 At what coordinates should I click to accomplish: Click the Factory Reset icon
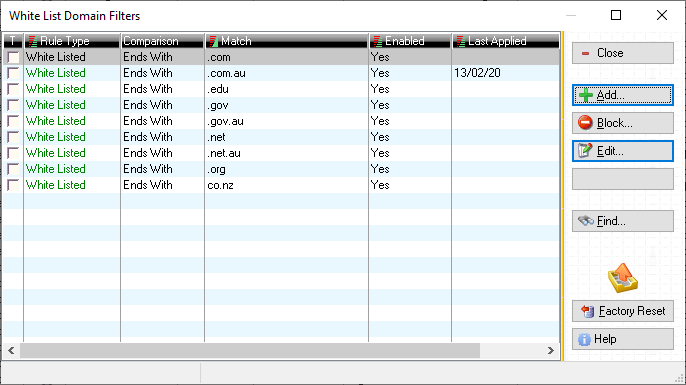[588, 311]
